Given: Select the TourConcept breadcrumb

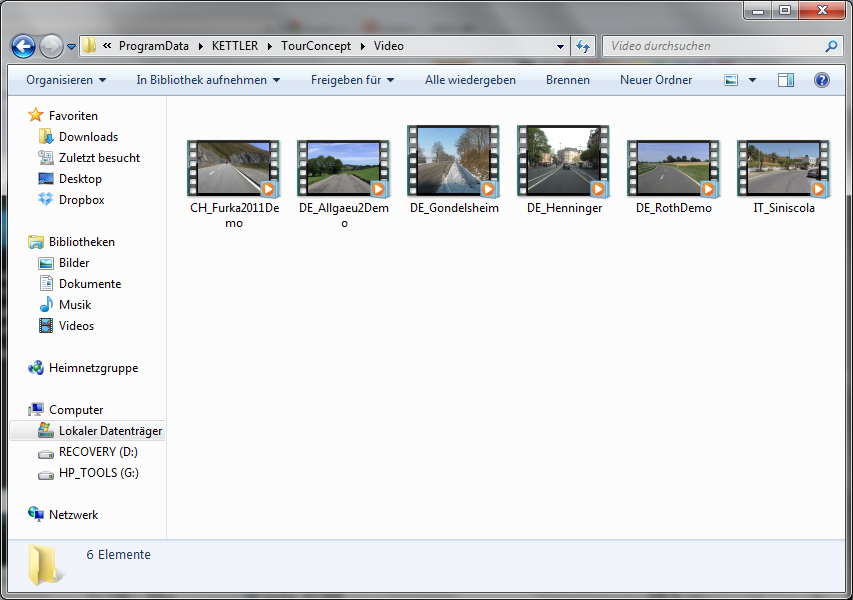Looking at the screenshot, I should (x=316, y=46).
